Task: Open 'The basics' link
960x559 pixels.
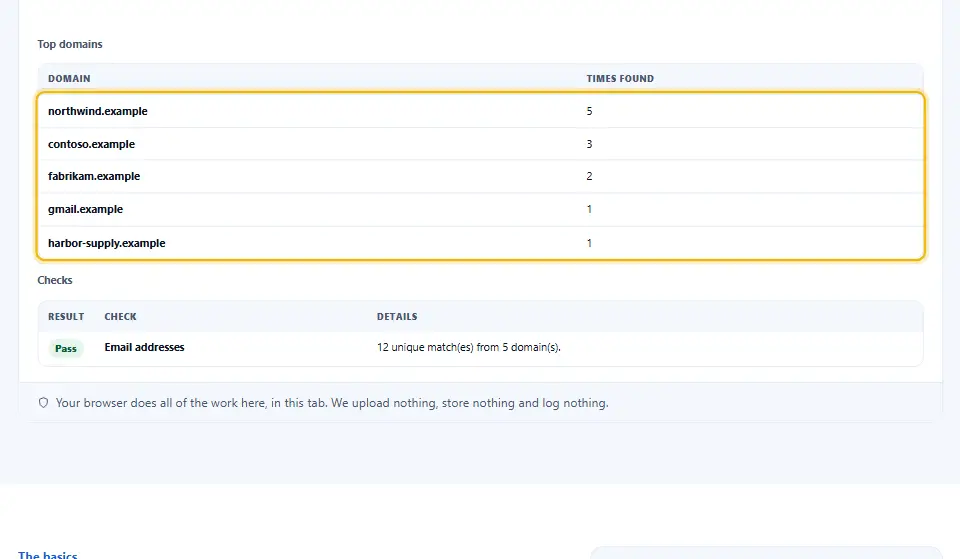Action: coord(48,555)
